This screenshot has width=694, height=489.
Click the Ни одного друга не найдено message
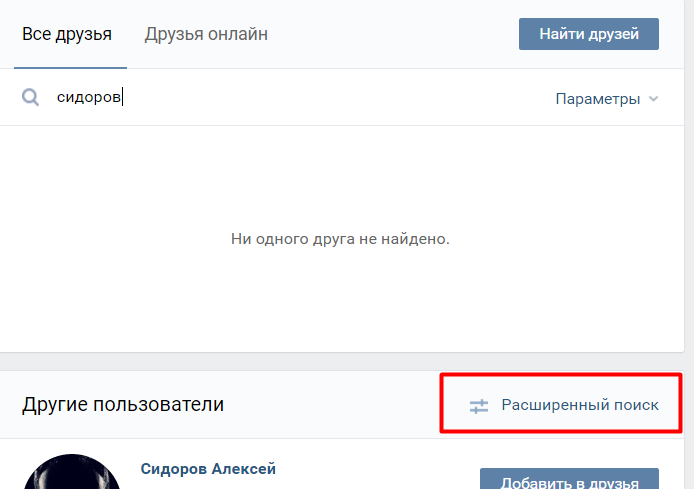pos(340,239)
